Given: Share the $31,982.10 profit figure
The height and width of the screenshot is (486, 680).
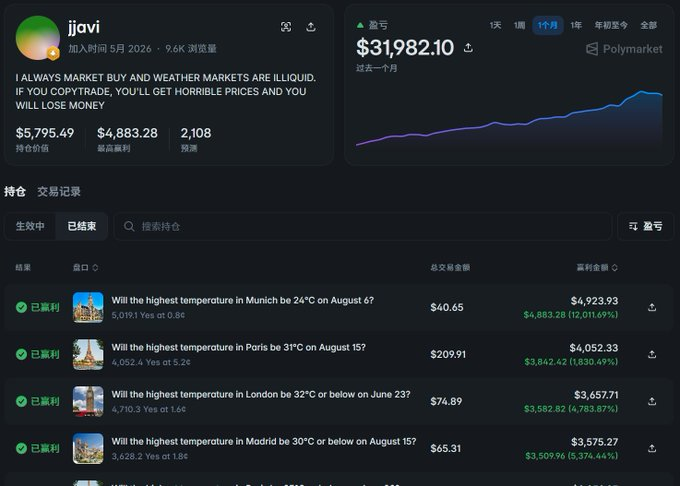Looking at the screenshot, I should click(x=468, y=47).
